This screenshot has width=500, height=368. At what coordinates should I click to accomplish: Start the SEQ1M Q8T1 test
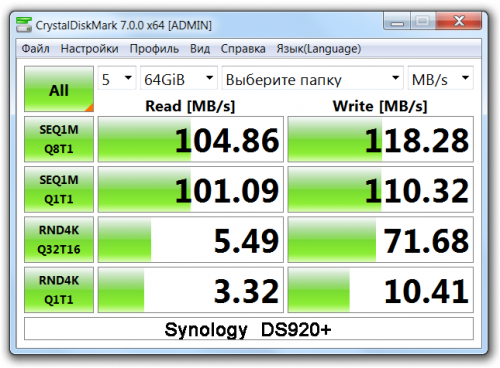point(59,139)
